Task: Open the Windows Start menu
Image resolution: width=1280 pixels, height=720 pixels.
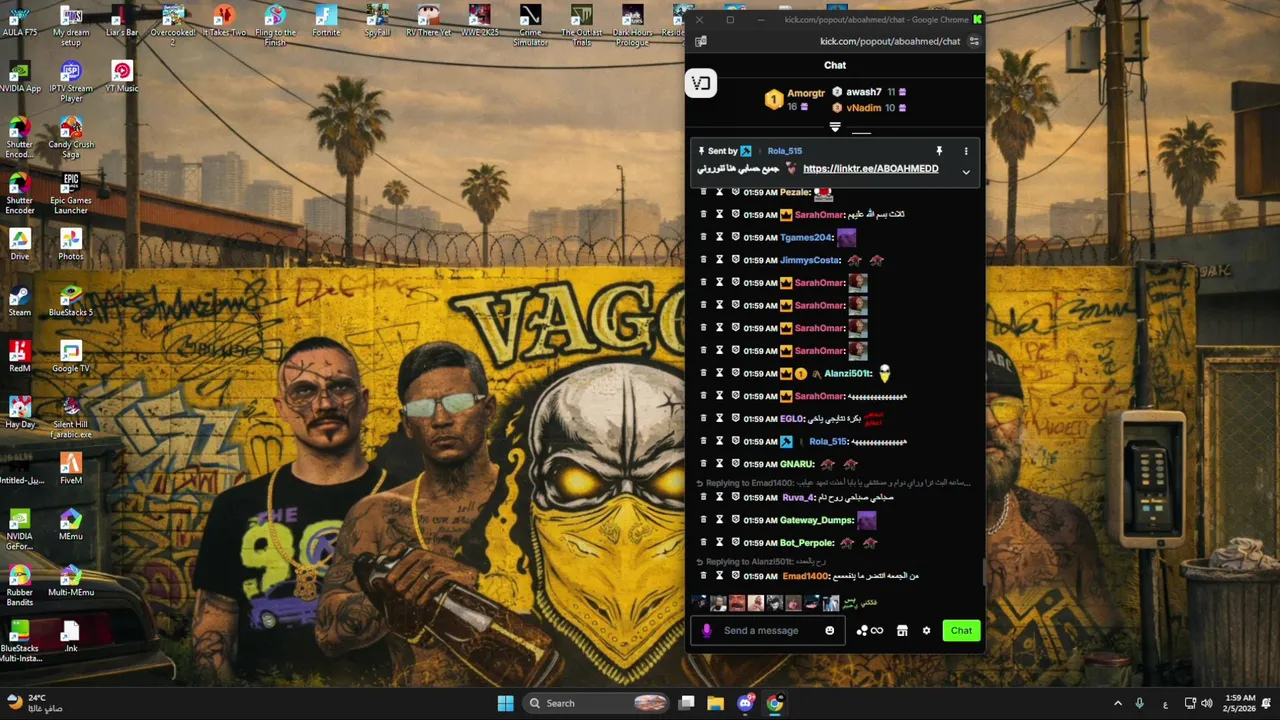Action: [505, 703]
